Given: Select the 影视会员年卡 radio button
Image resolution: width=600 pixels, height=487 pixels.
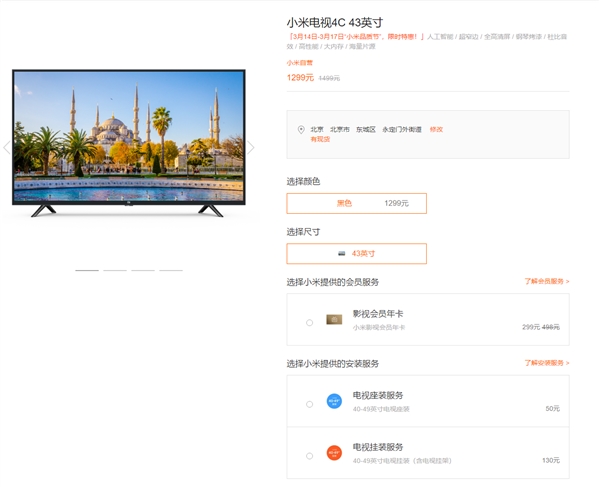Looking at the screenshot, I should pos(310,322).
